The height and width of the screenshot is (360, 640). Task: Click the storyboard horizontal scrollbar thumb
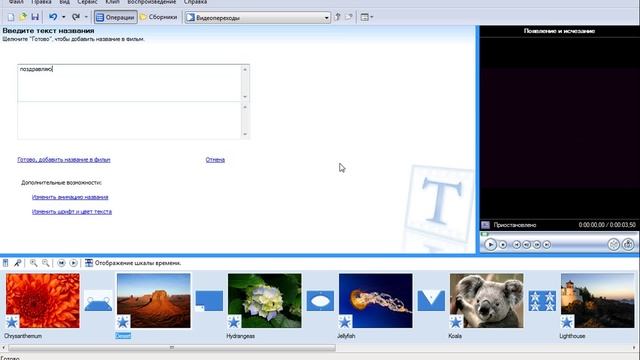(x=172, y=348)
